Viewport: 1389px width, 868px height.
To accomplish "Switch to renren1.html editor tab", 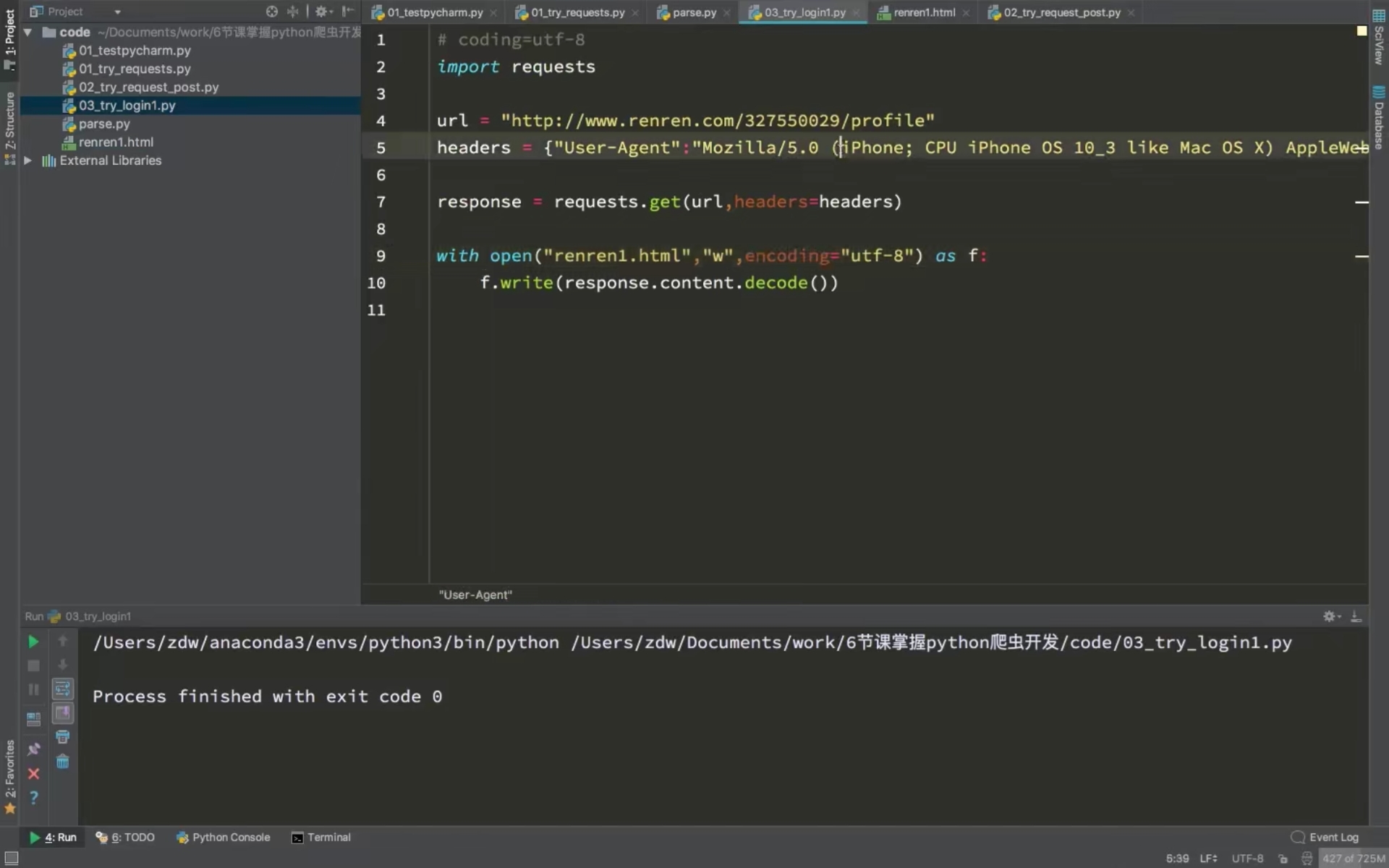I will point(923,12).
